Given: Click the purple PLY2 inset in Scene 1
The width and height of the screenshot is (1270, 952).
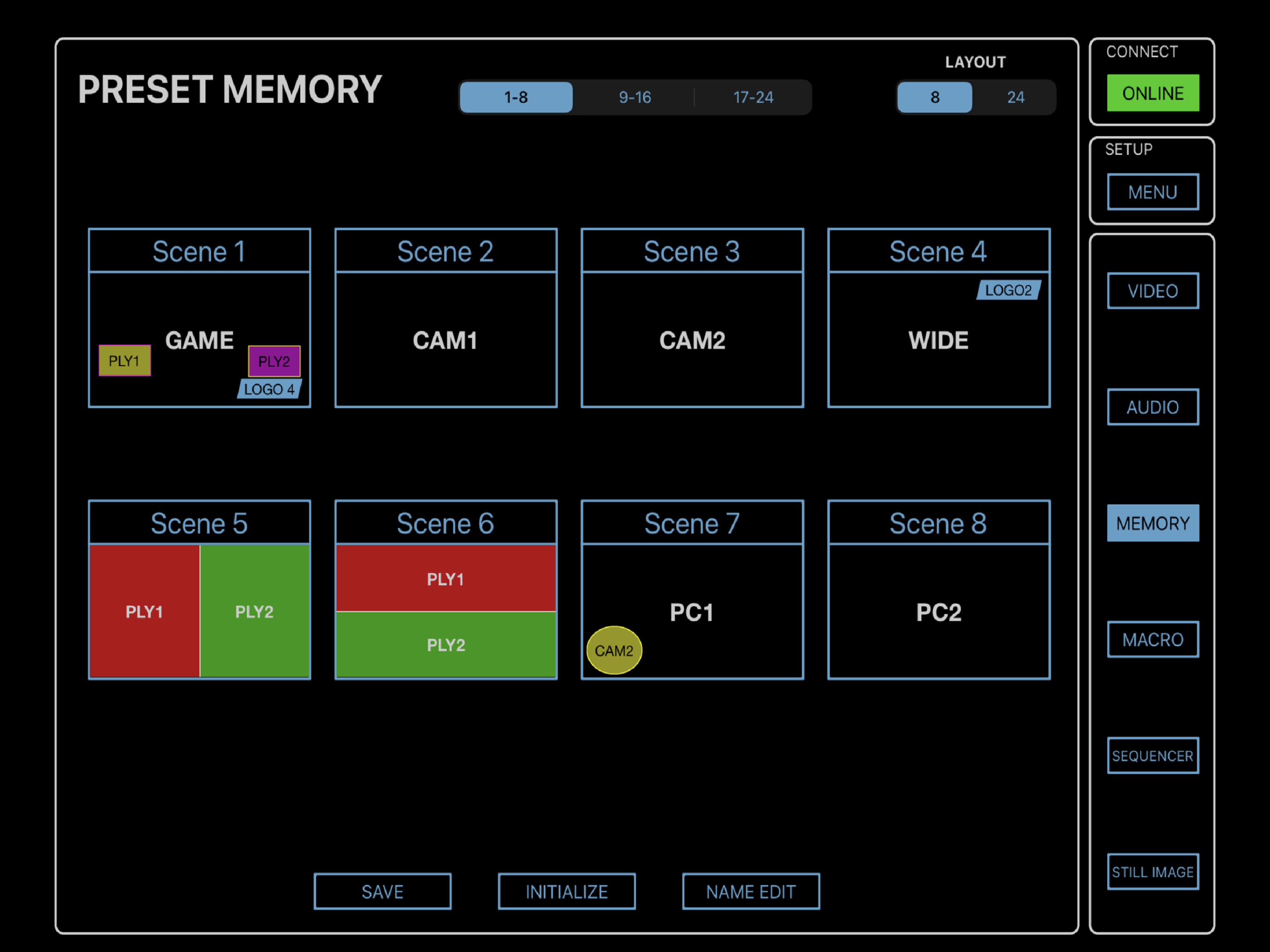Looking at the screenshot, I should [274, 361].
